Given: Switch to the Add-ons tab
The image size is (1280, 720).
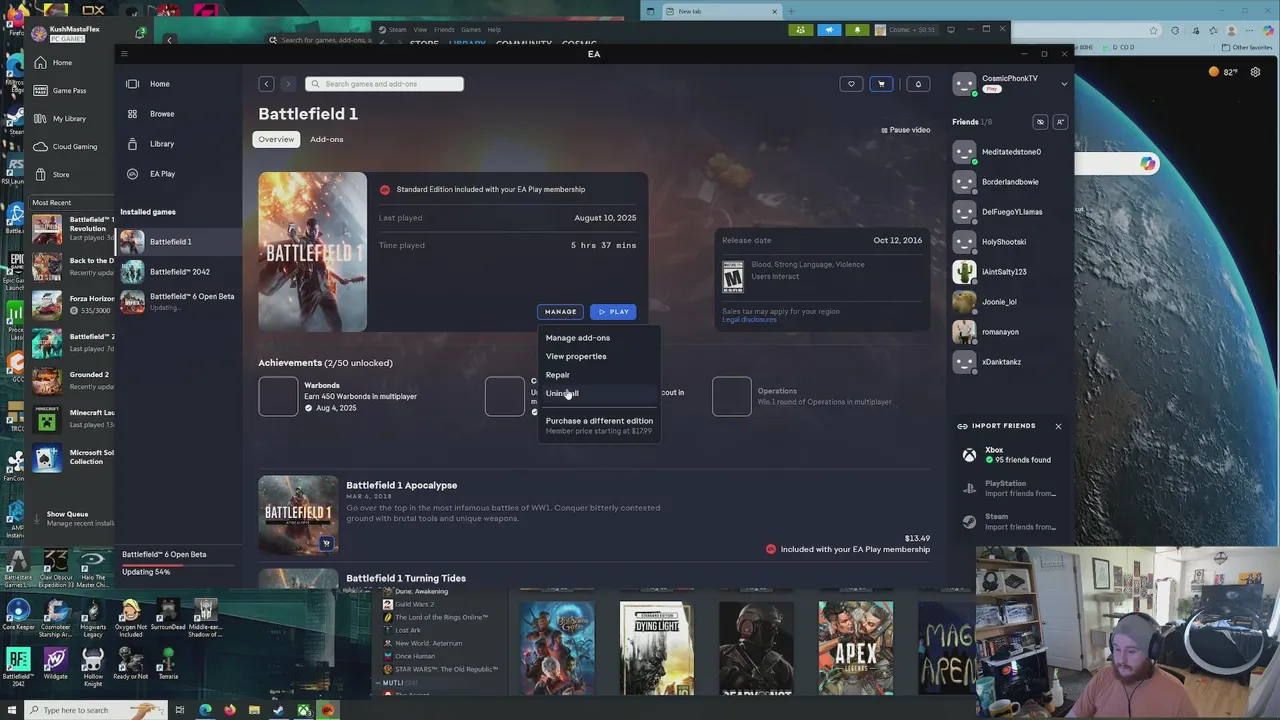Looking at the screenshot, I should click(326, 139).
